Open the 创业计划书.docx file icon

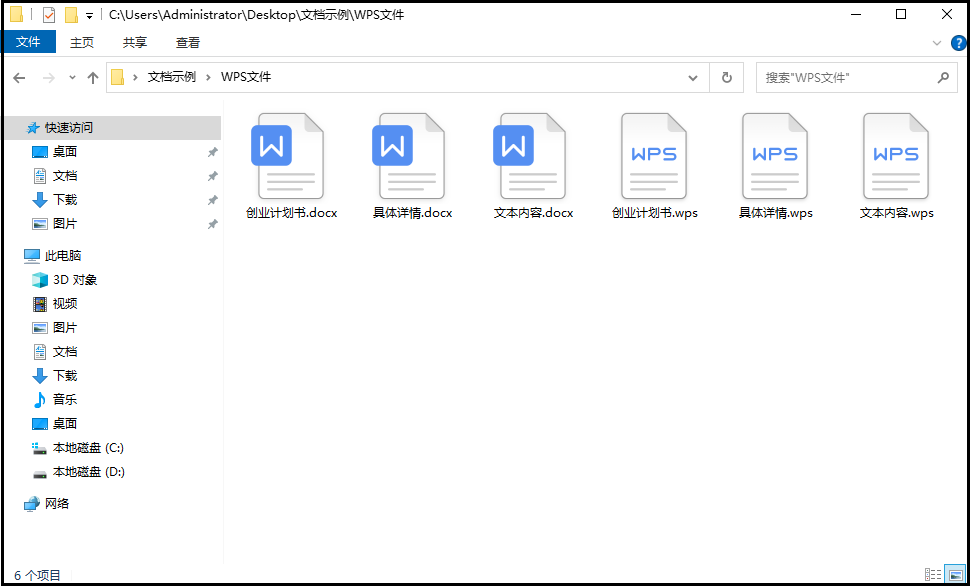click(x=290, y=156)
